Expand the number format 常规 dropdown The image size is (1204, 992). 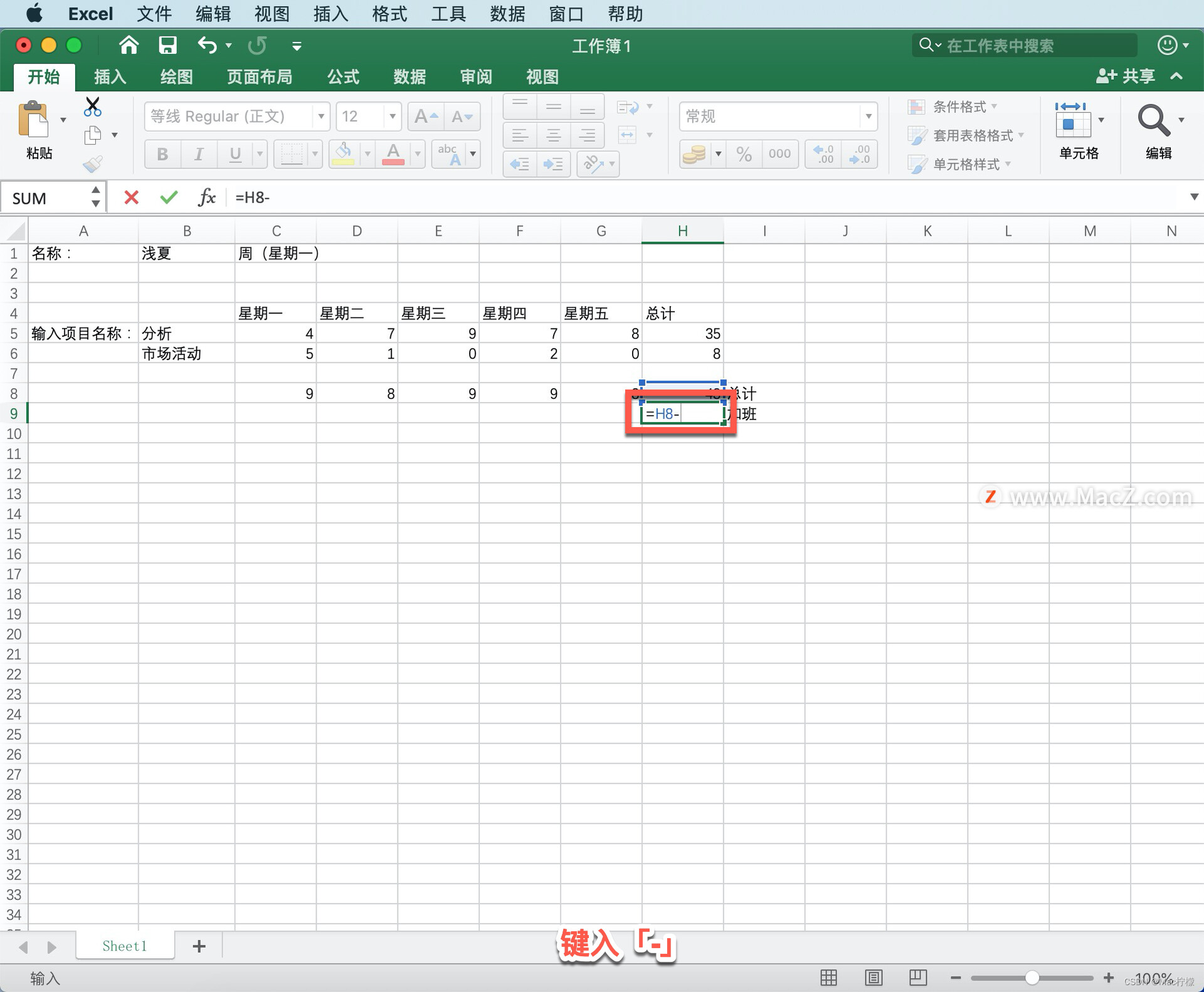868,117
